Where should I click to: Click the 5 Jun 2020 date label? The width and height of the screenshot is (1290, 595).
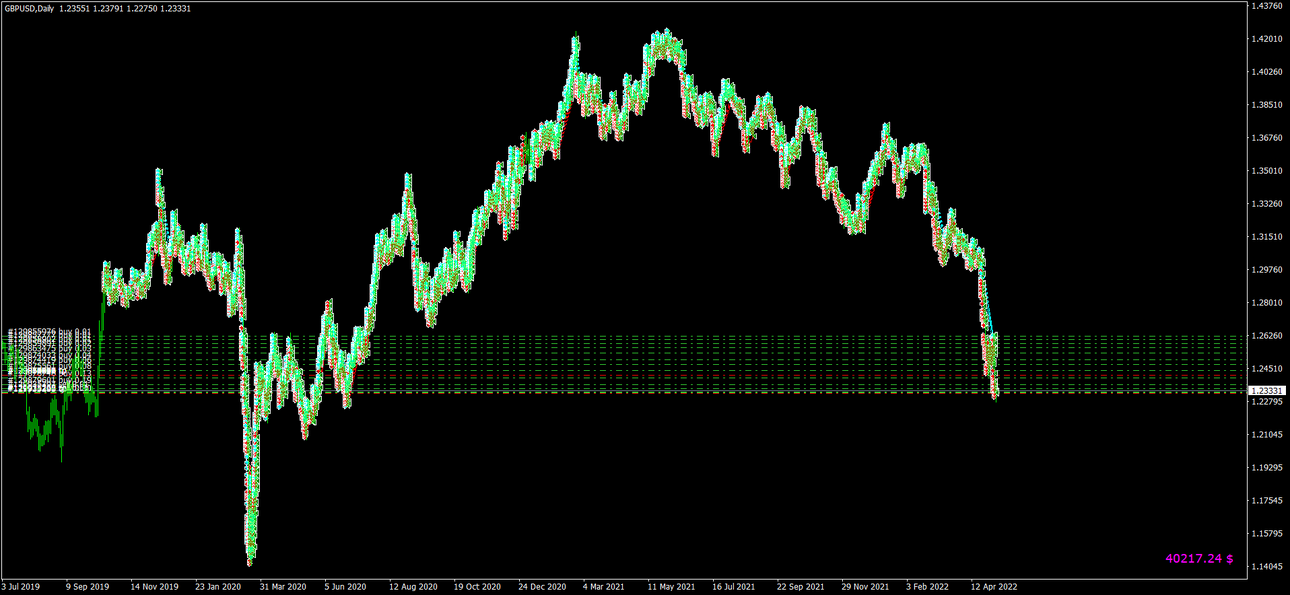347,587
